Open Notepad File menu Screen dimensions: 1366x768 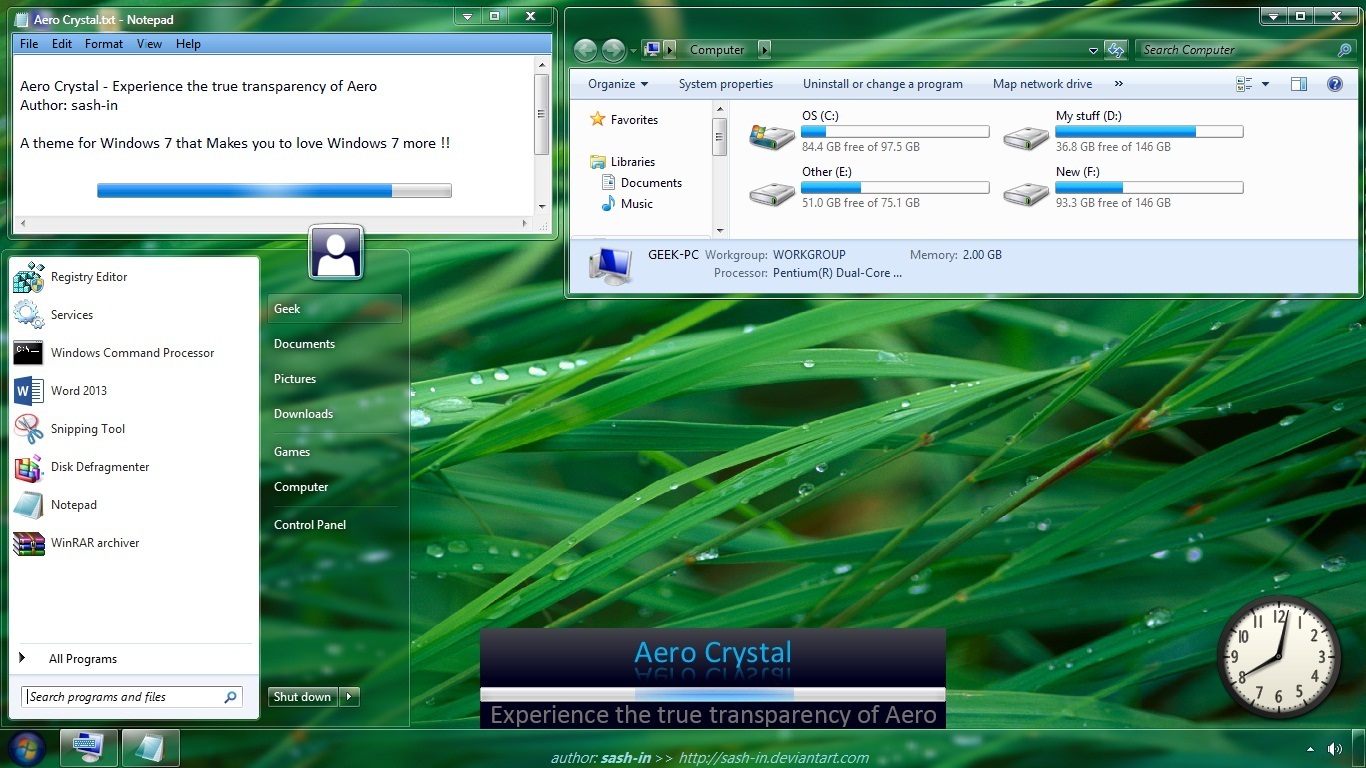pyautogui.click(x=29, y=44)
